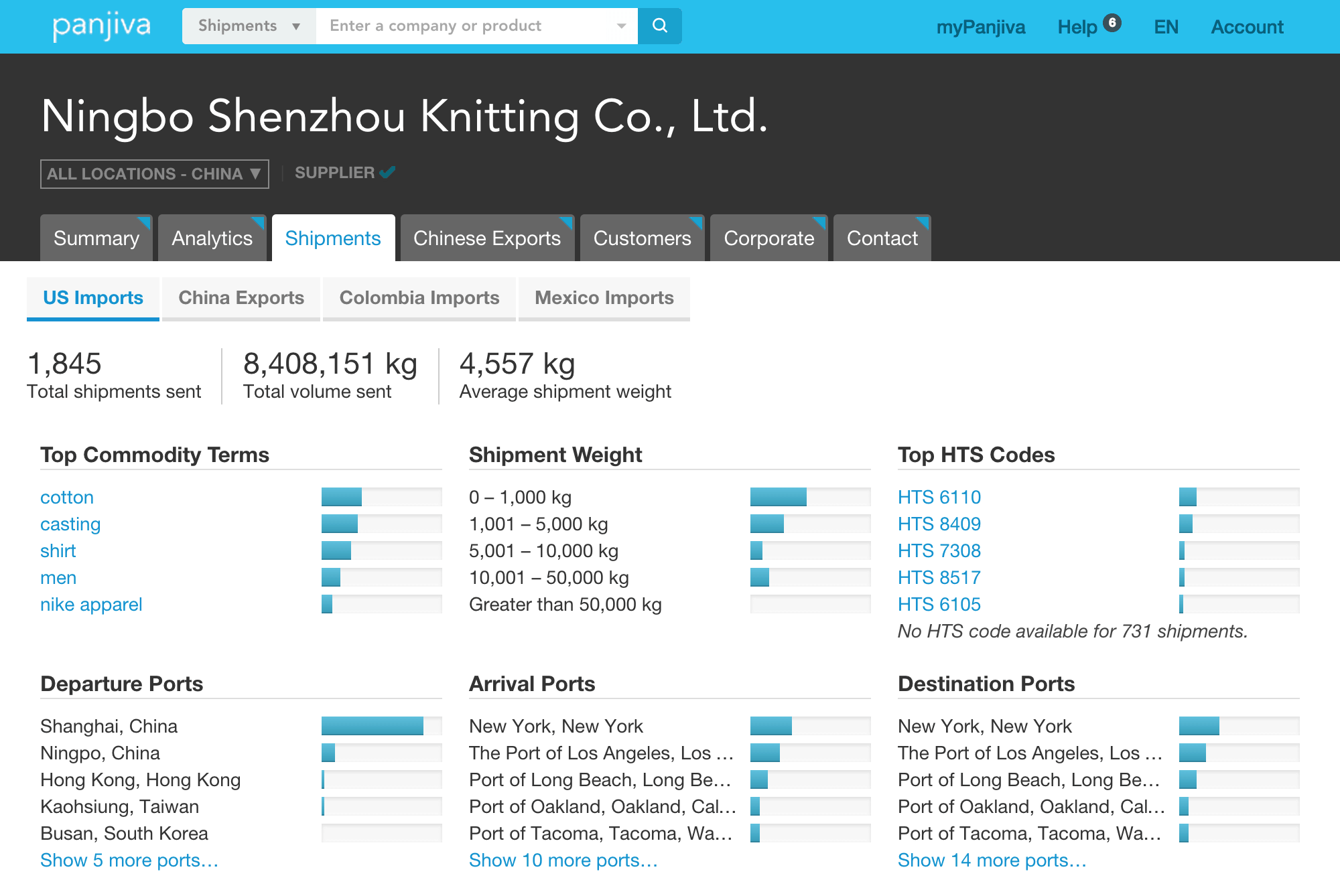This screenshot has height=896, width=1340.
Task: Open the Chinese Exports tab
Action: click(487, 238)
